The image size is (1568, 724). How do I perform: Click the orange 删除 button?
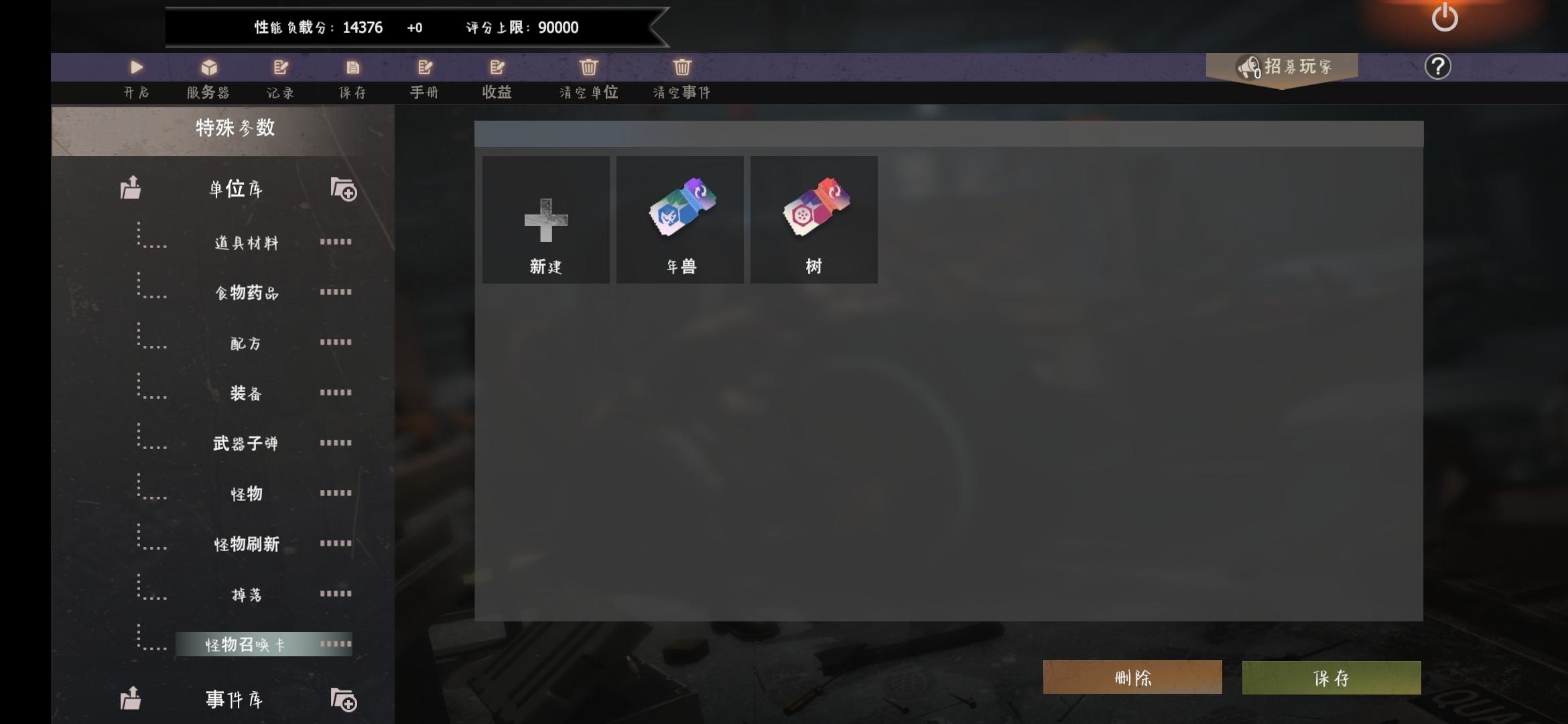[x=1132, y=678]
